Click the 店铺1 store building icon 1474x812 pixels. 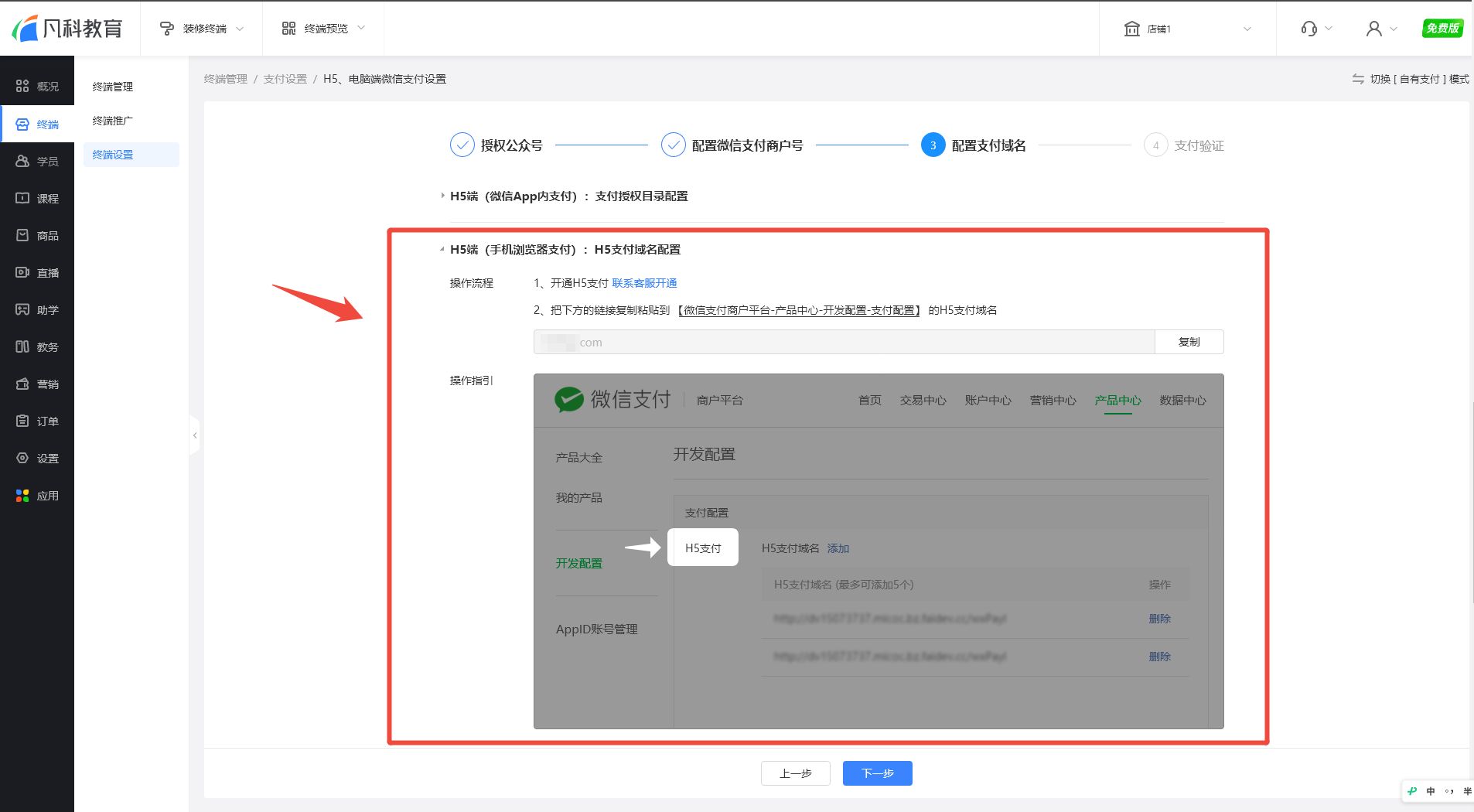point(1132,29)
